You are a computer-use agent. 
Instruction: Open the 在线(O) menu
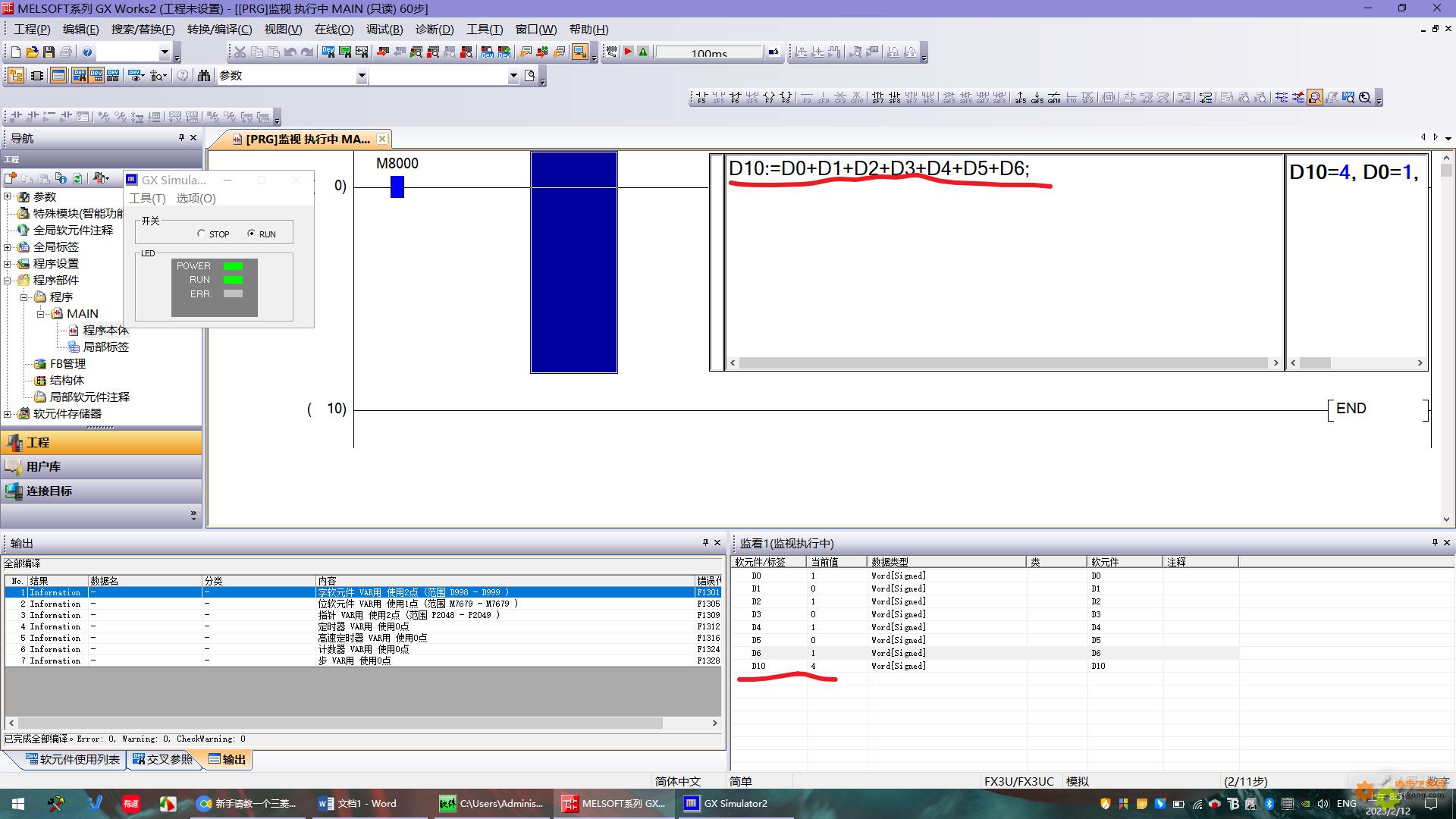tap(334, 30)
